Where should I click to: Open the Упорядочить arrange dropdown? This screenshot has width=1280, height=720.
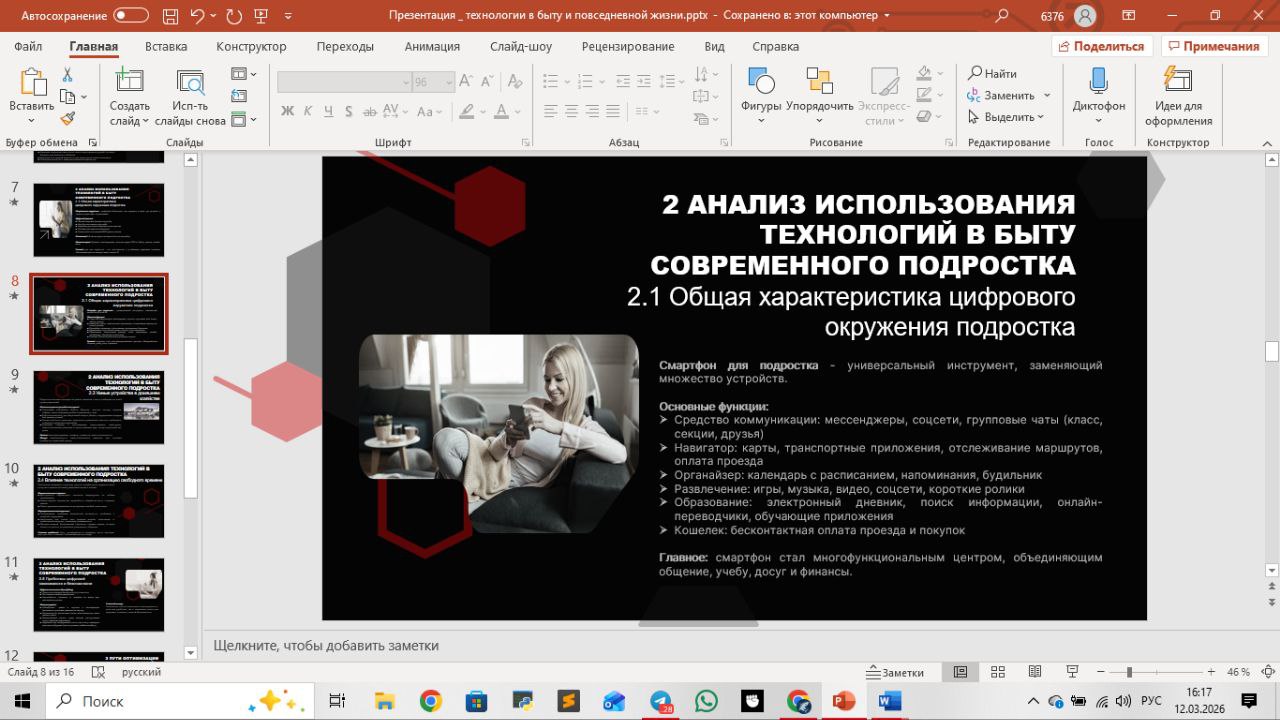(x=819, y=121)
